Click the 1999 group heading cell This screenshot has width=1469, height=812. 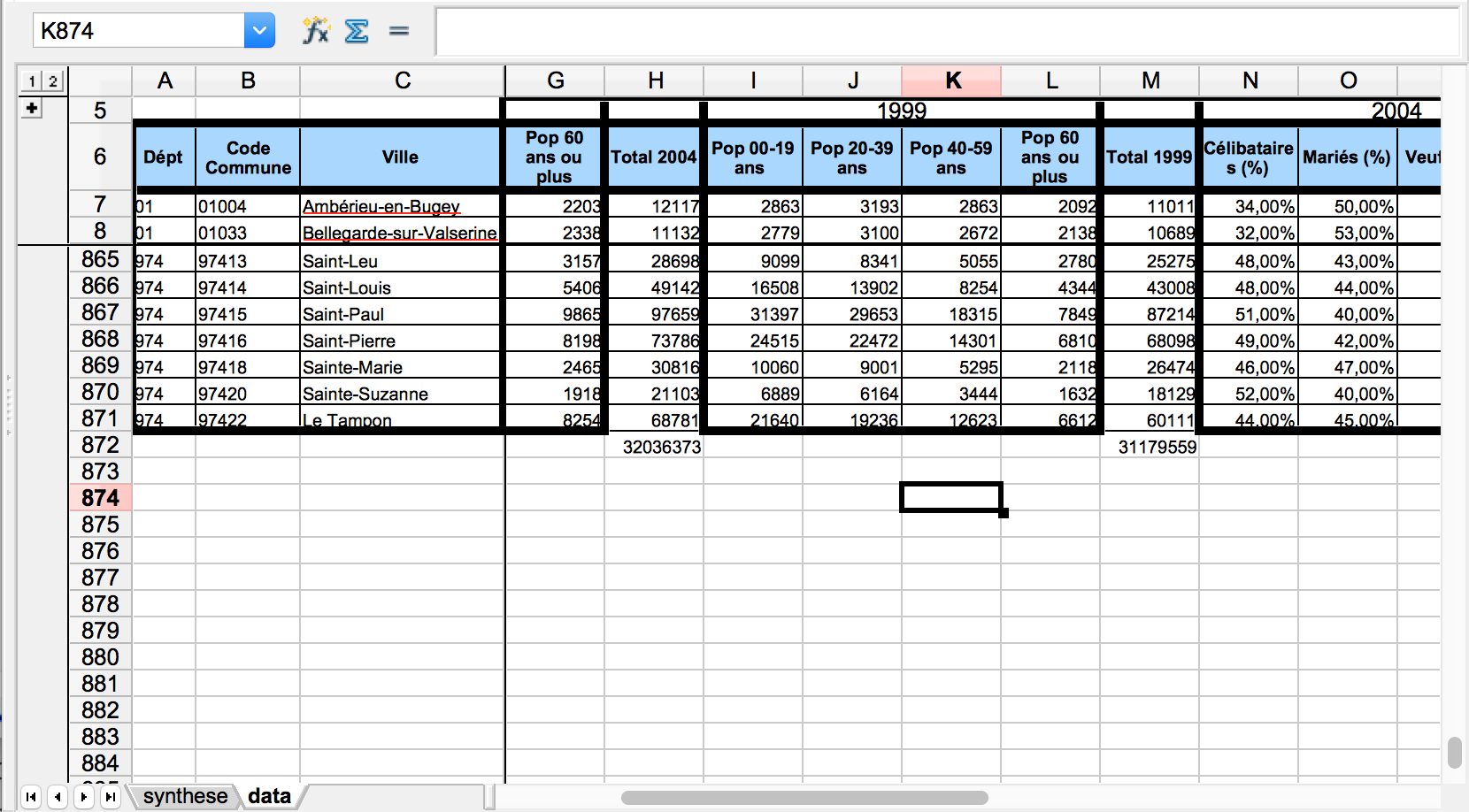click(902, 111)
